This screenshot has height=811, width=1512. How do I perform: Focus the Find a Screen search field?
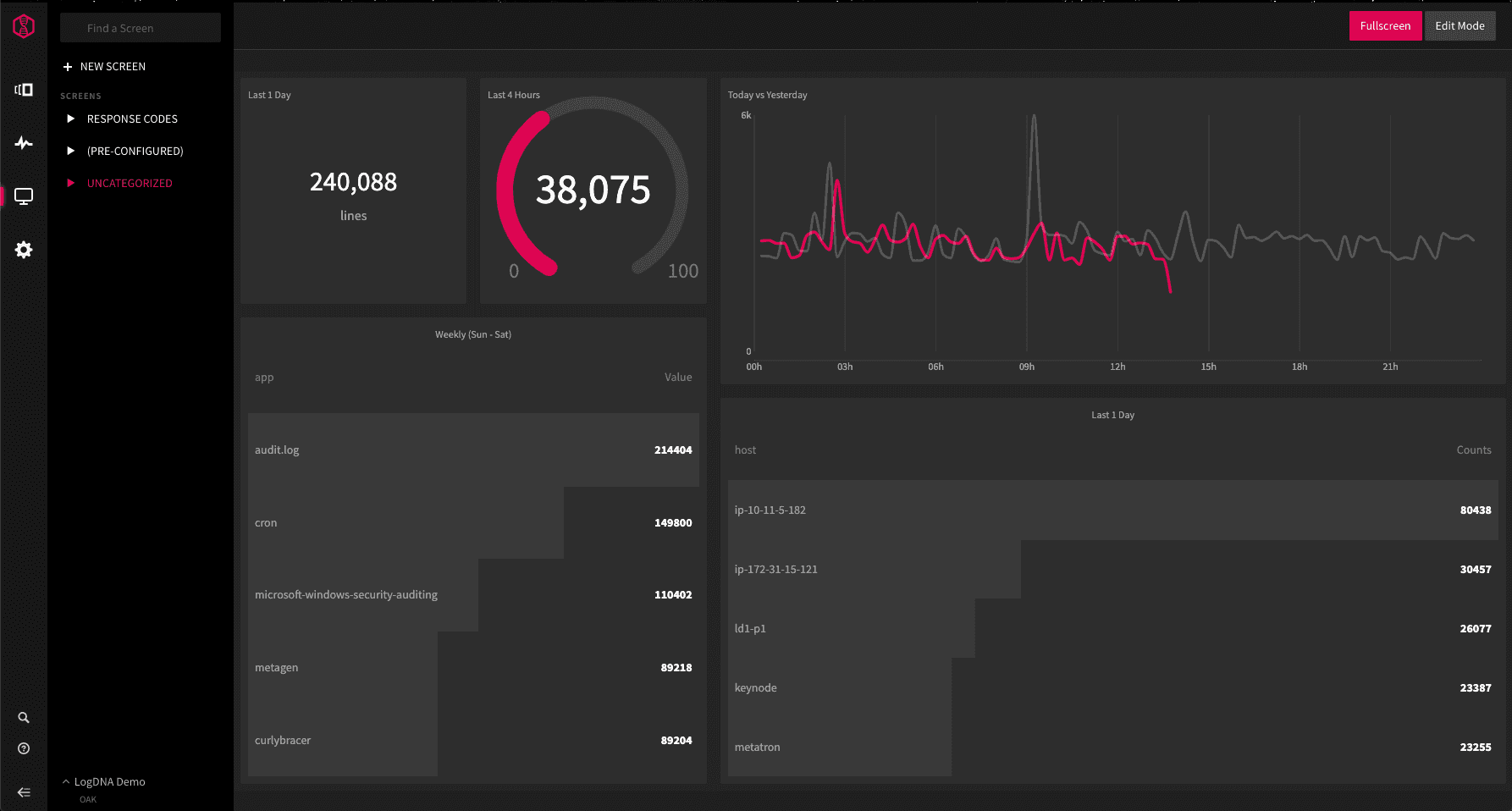141,28
